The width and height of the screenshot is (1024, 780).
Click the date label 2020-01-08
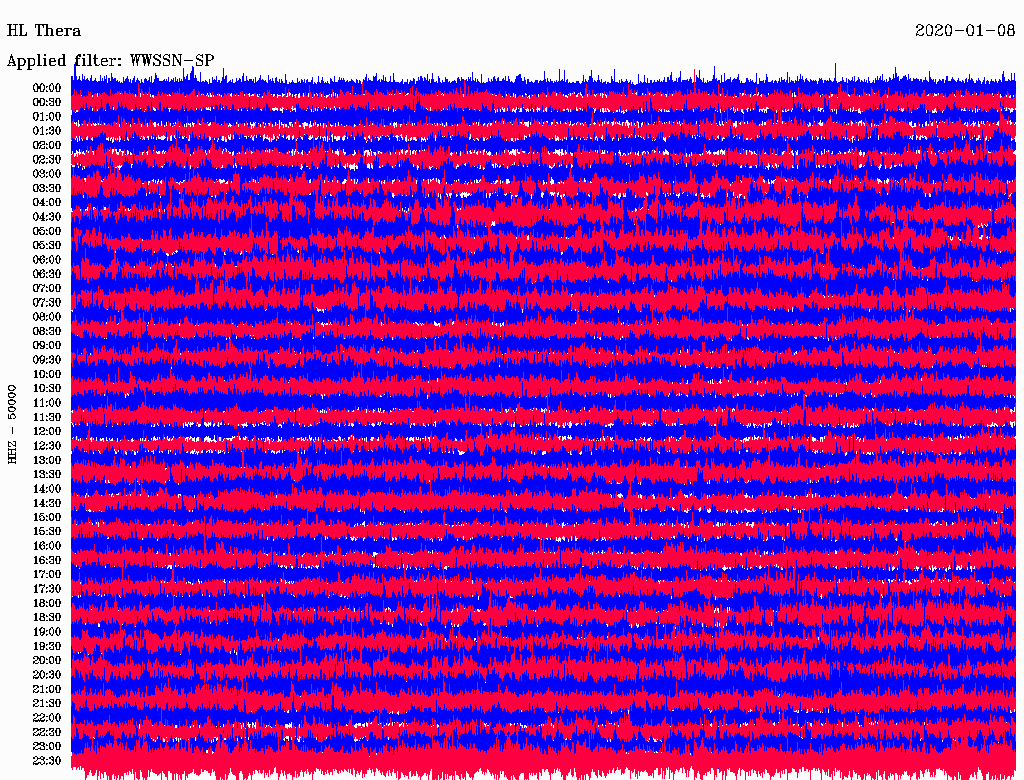pos(965,31)
